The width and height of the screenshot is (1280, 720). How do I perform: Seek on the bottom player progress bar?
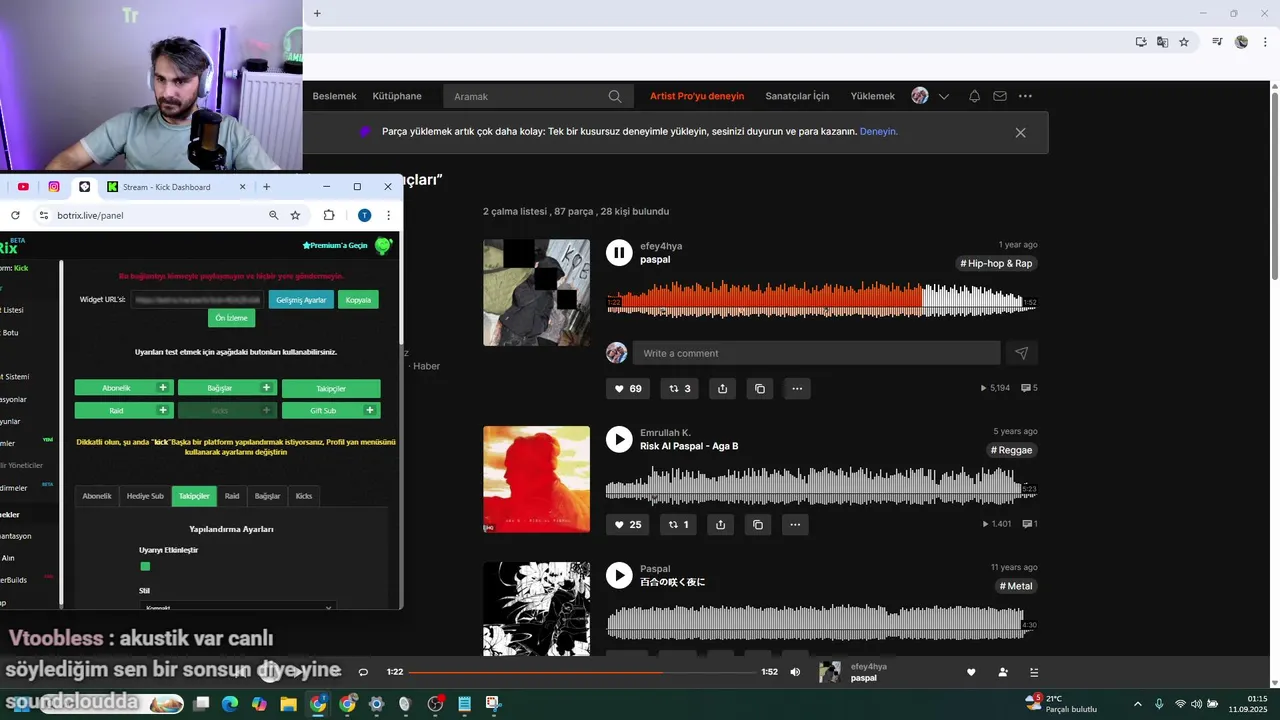click(582, 672)
